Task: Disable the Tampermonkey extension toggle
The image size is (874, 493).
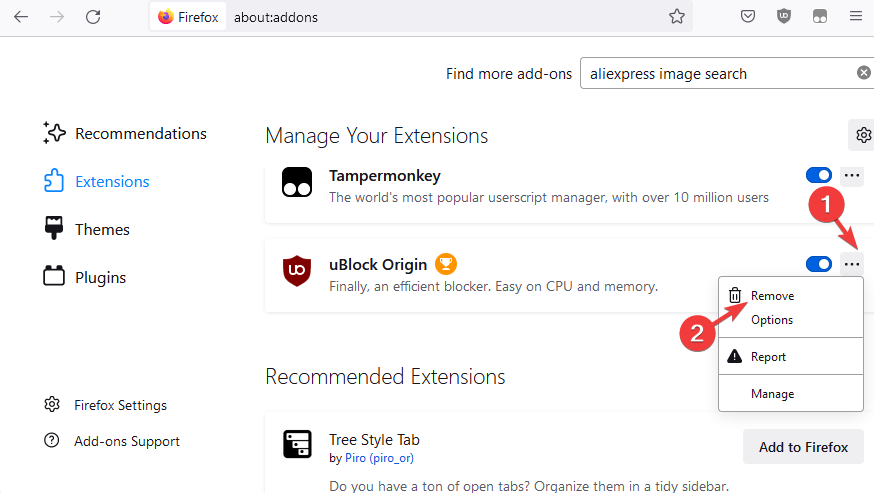Action: pyautogui.click(x=819, y=175)
